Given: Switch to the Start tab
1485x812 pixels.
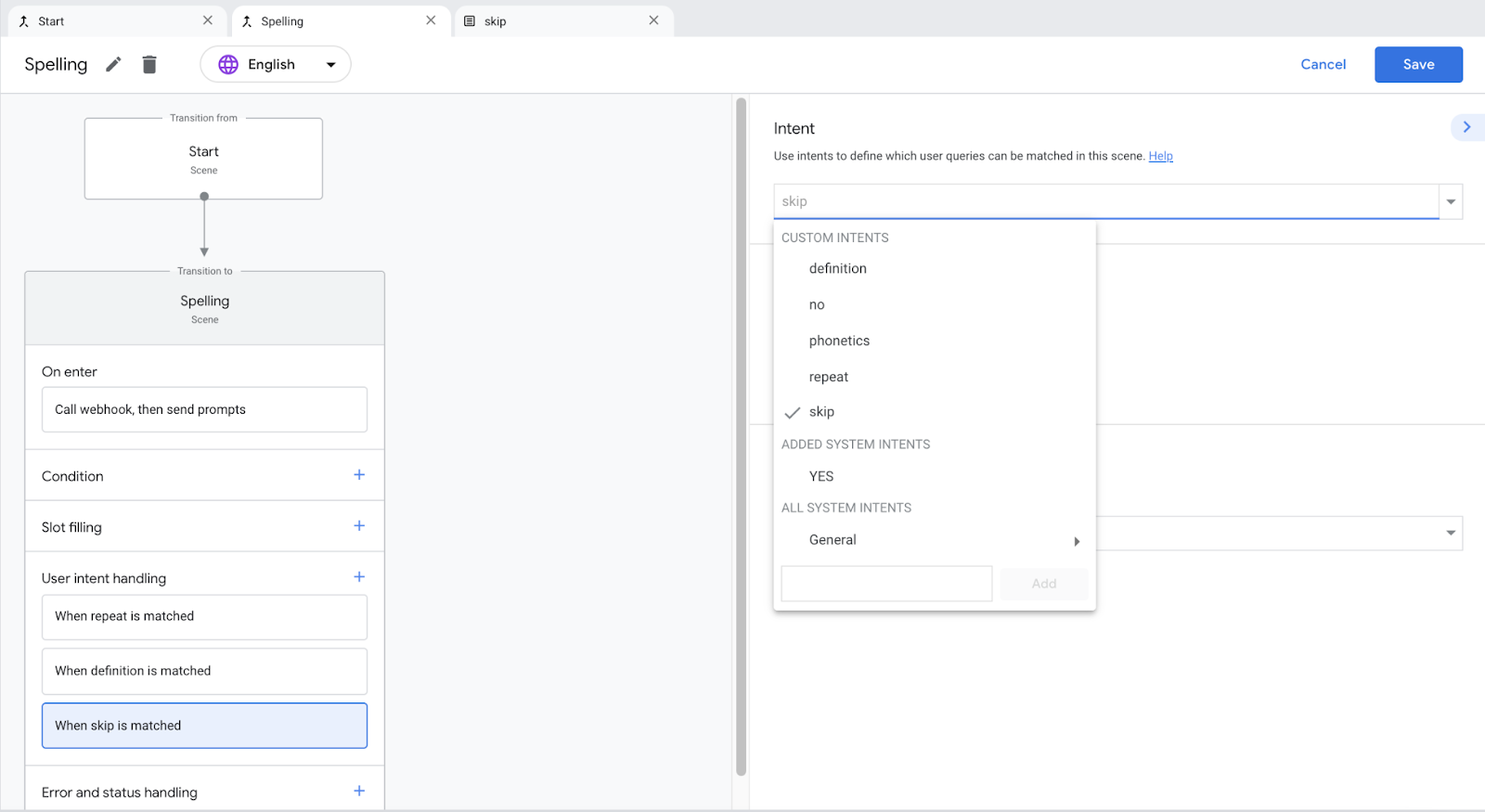Looking at the screenshot, I should tap(52, 21).
